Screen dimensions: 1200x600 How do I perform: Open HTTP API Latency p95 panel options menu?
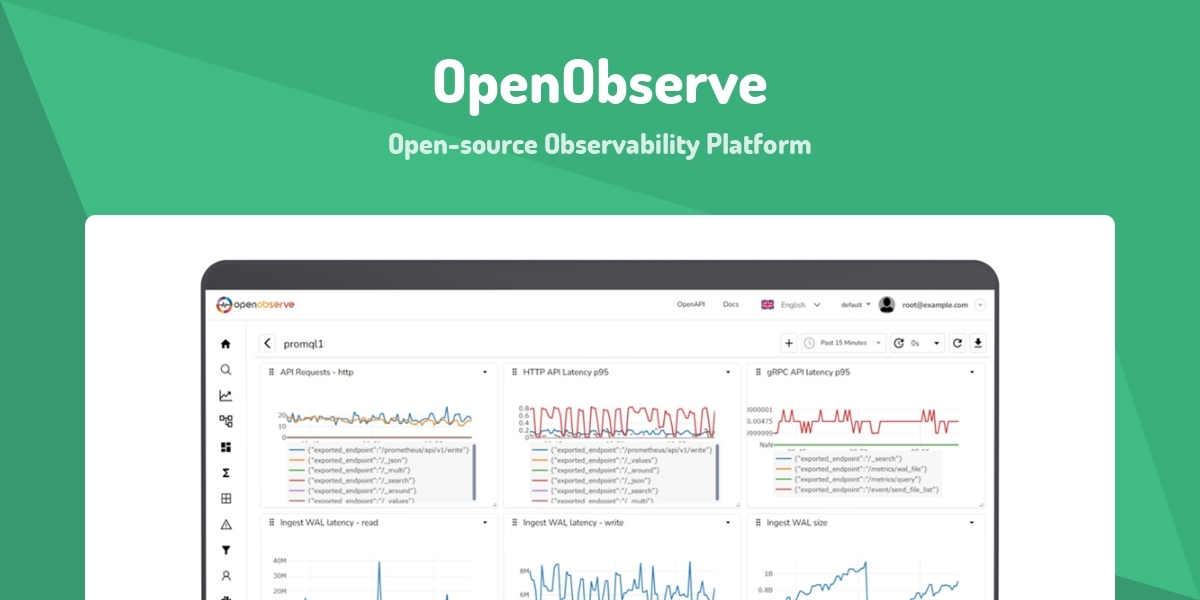728,372
